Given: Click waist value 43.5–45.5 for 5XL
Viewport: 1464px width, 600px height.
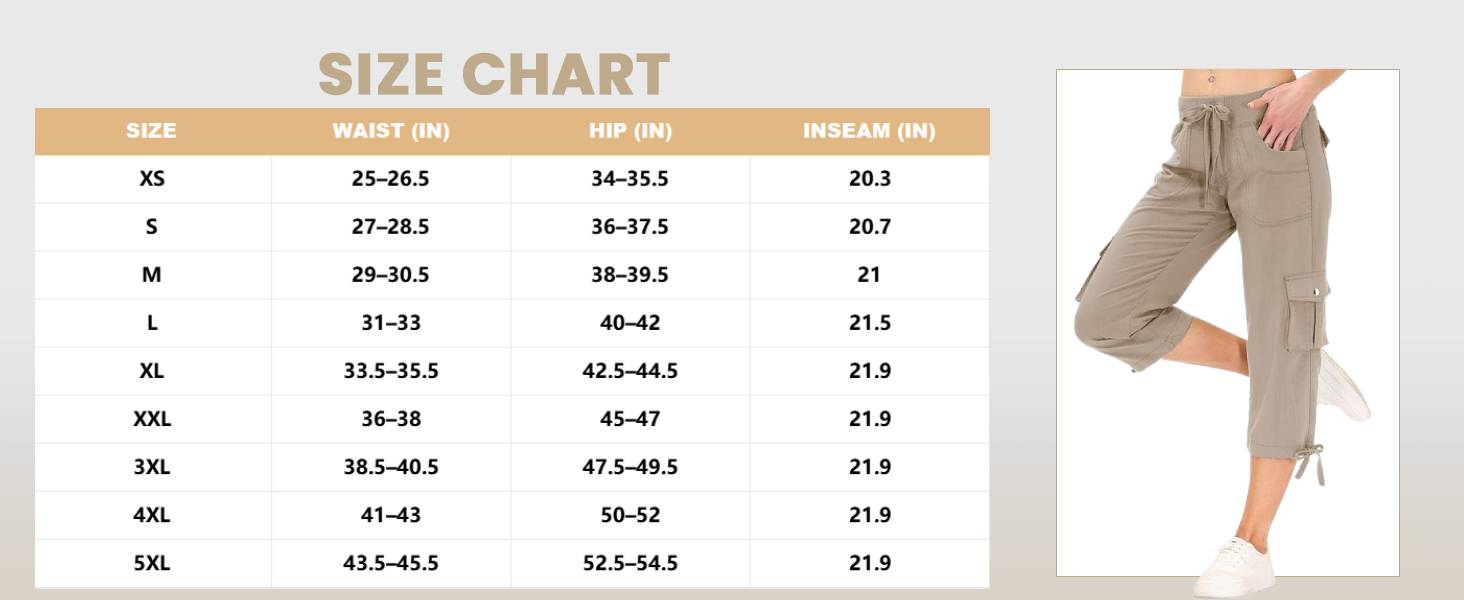Looking at the screenshot, I should pos(391,563).
